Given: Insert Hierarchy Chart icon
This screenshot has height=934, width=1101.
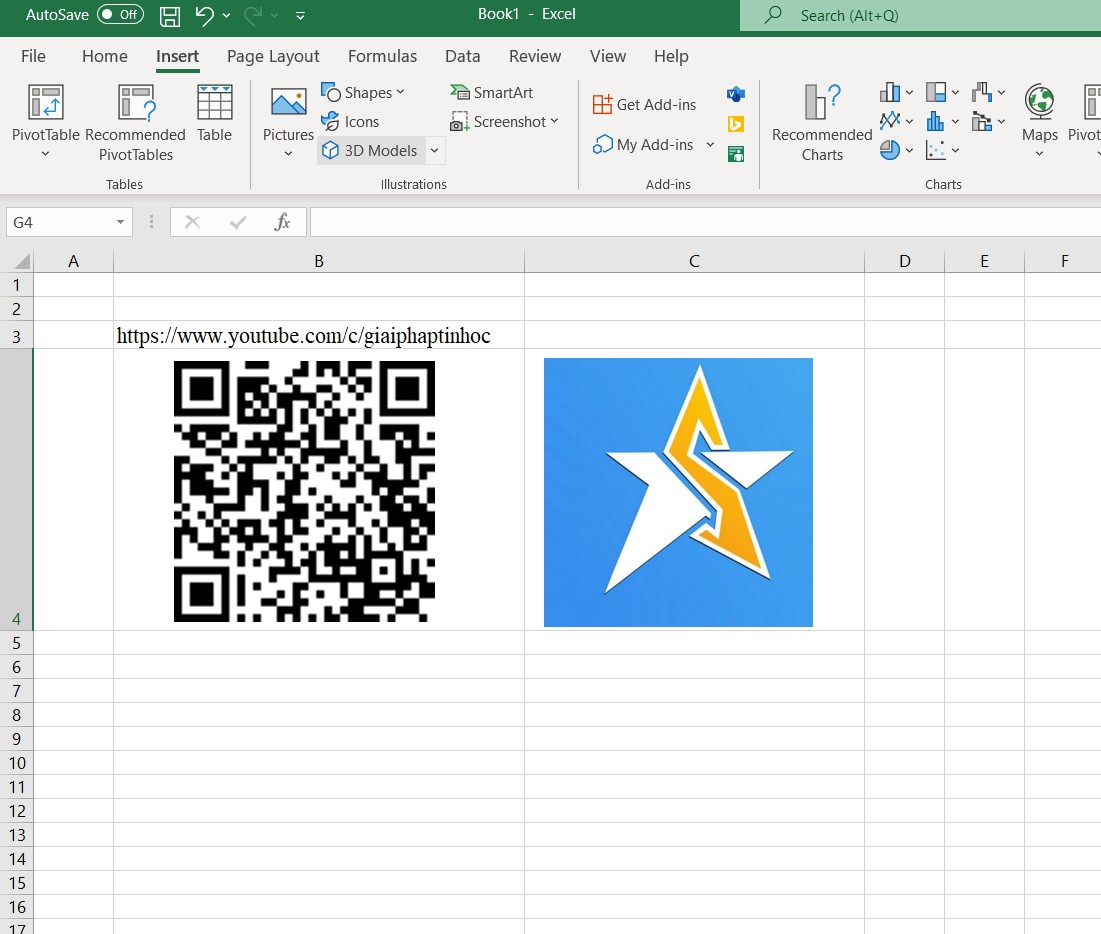Looking at the screenshot, I should point(935,92).
